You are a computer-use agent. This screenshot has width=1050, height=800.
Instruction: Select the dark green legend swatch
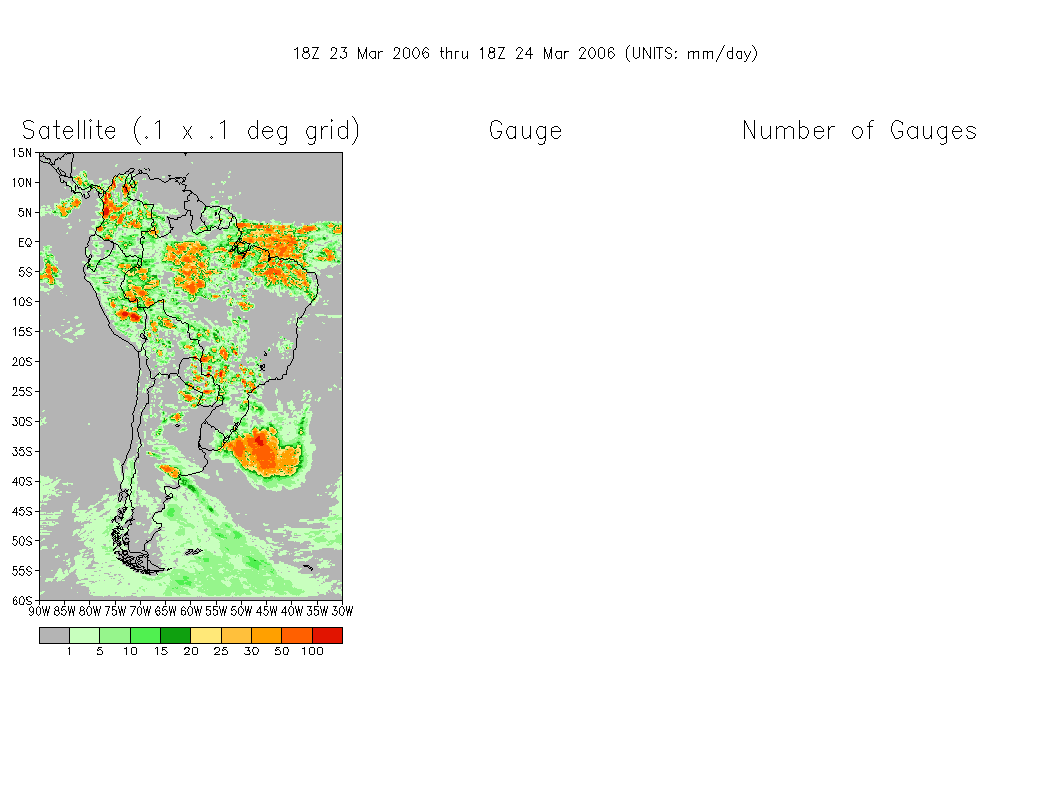tap(175, 635)
